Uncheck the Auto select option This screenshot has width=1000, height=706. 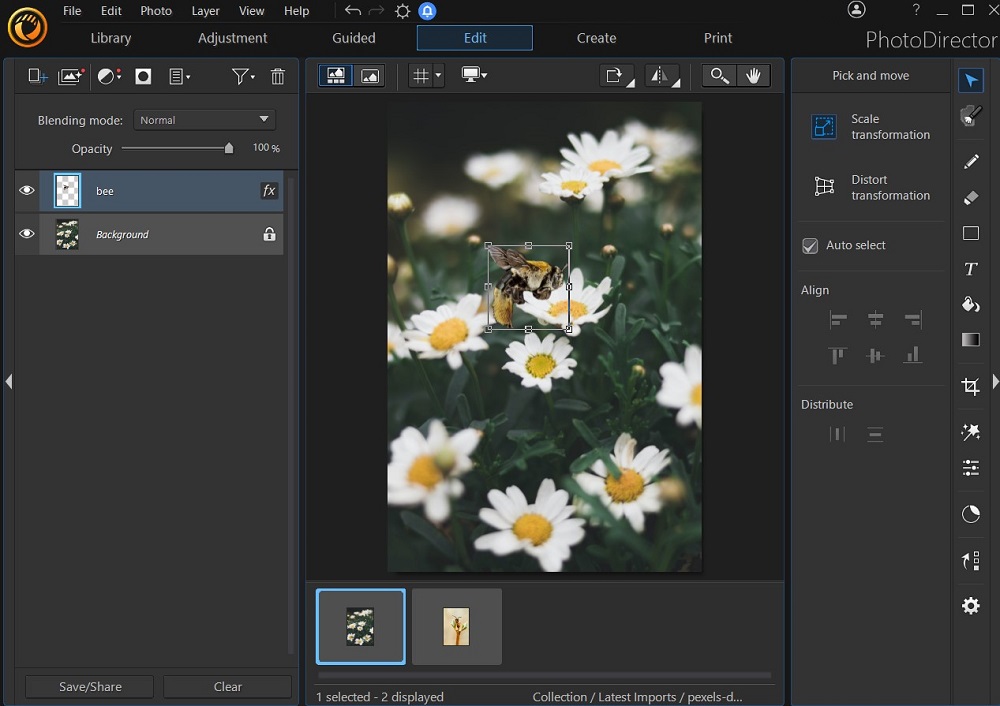point(810,246)
